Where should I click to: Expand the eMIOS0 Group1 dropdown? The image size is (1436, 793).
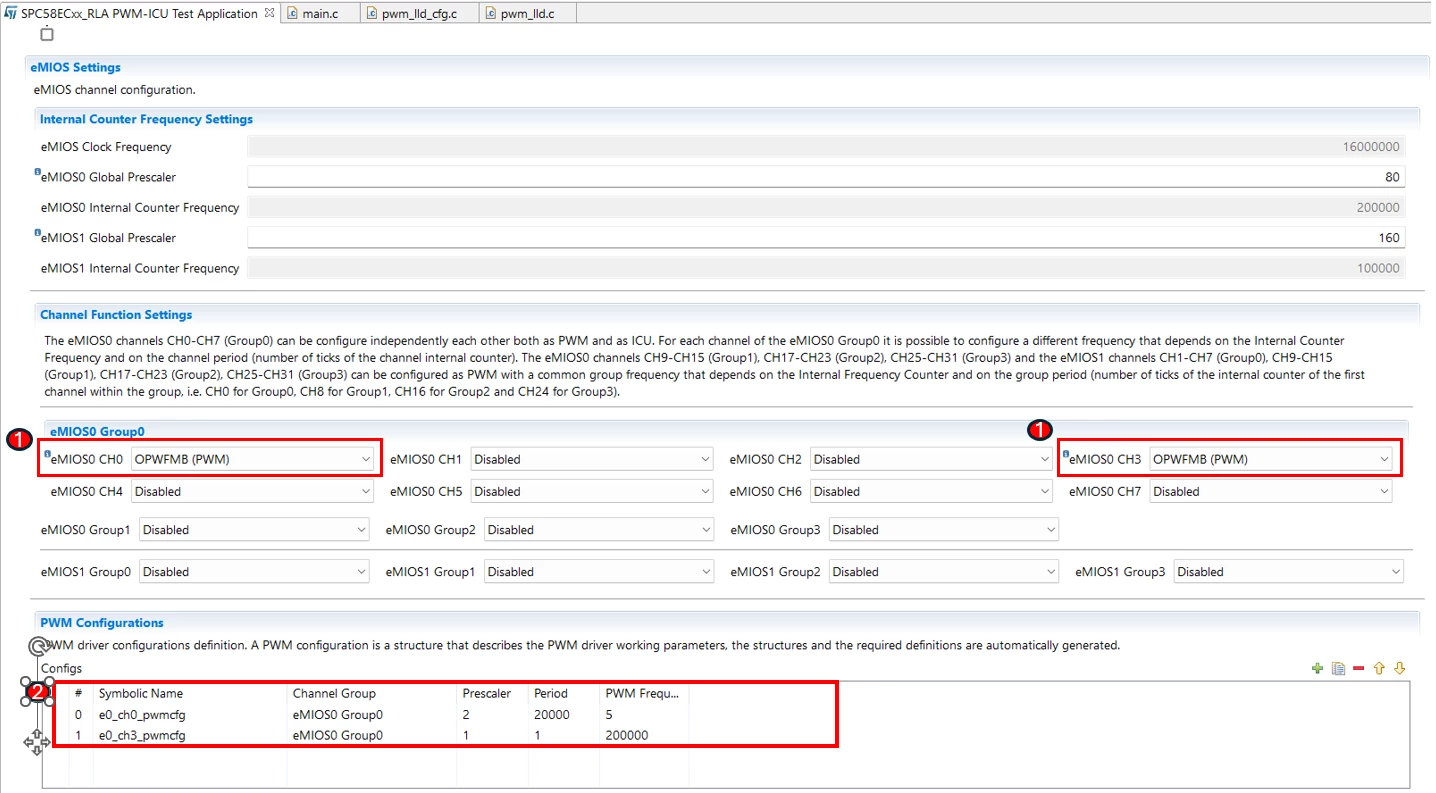(x=254, y=530)
